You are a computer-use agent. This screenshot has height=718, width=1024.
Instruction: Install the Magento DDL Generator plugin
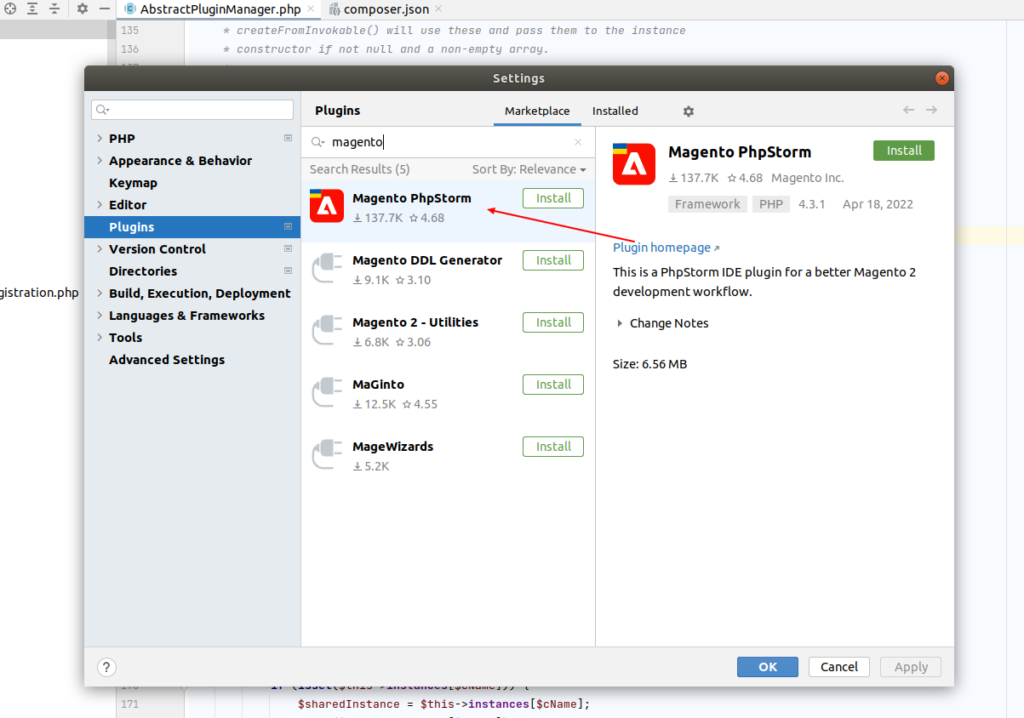point(553,261)
